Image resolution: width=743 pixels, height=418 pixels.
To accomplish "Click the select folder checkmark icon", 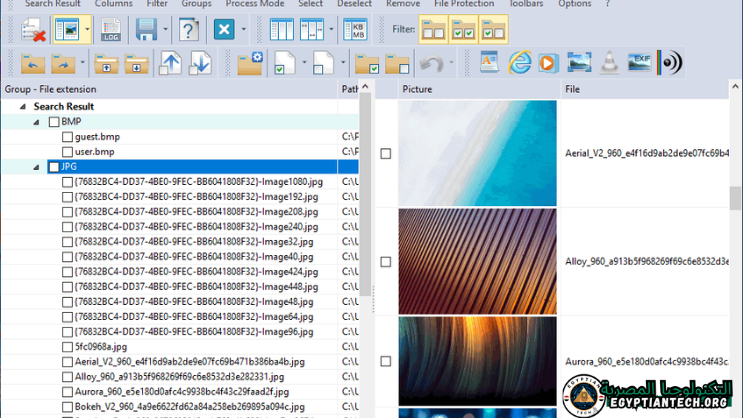I will (367, 64).
